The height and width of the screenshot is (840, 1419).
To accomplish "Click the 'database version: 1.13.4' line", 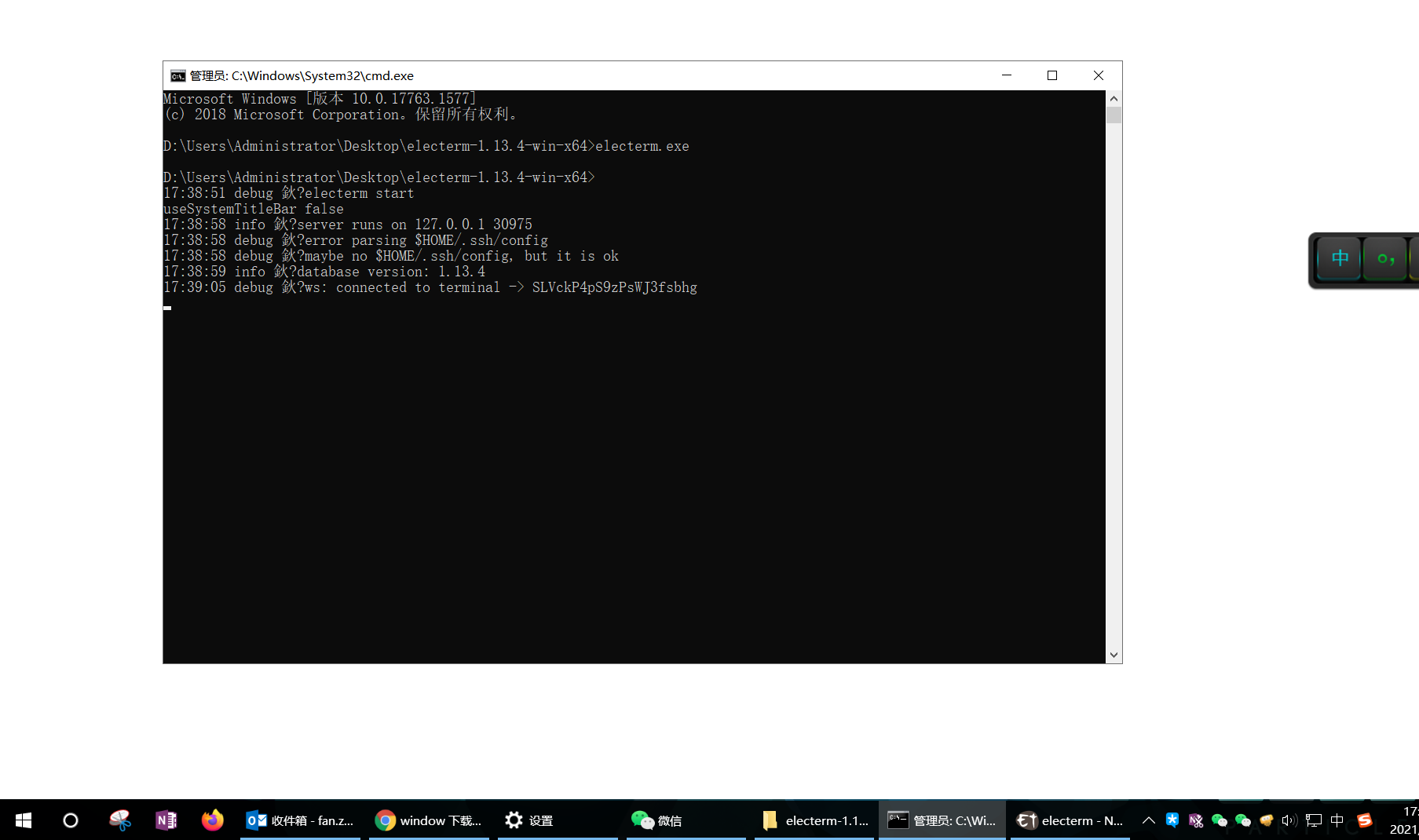I will 324,272.
